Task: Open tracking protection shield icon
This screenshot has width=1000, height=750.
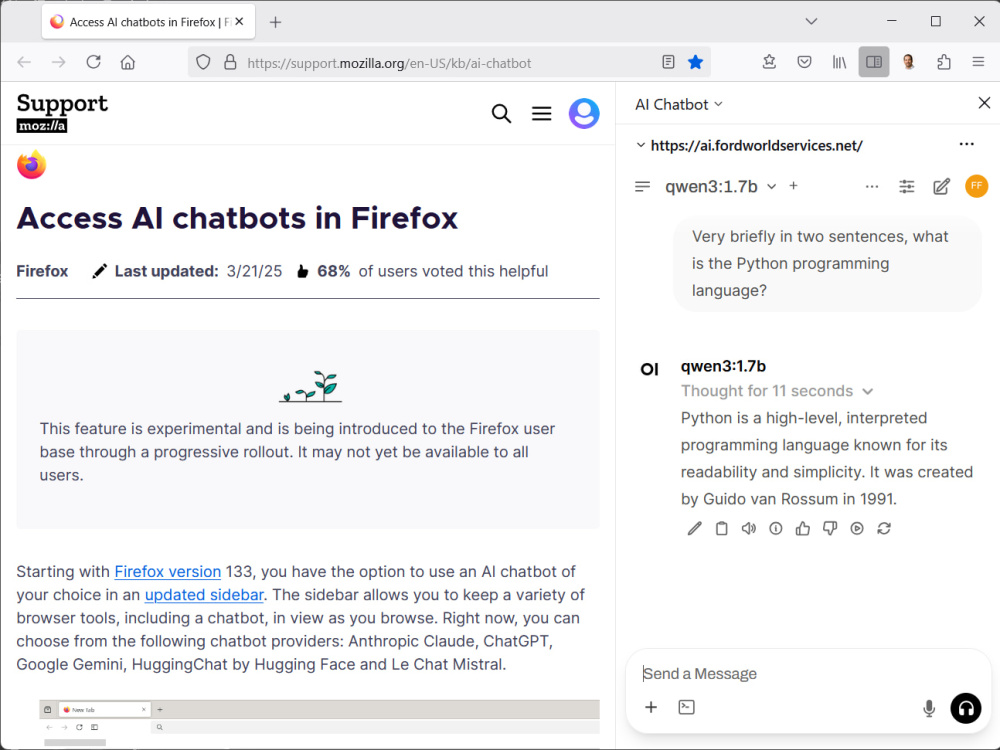Action: click(203, 62)
